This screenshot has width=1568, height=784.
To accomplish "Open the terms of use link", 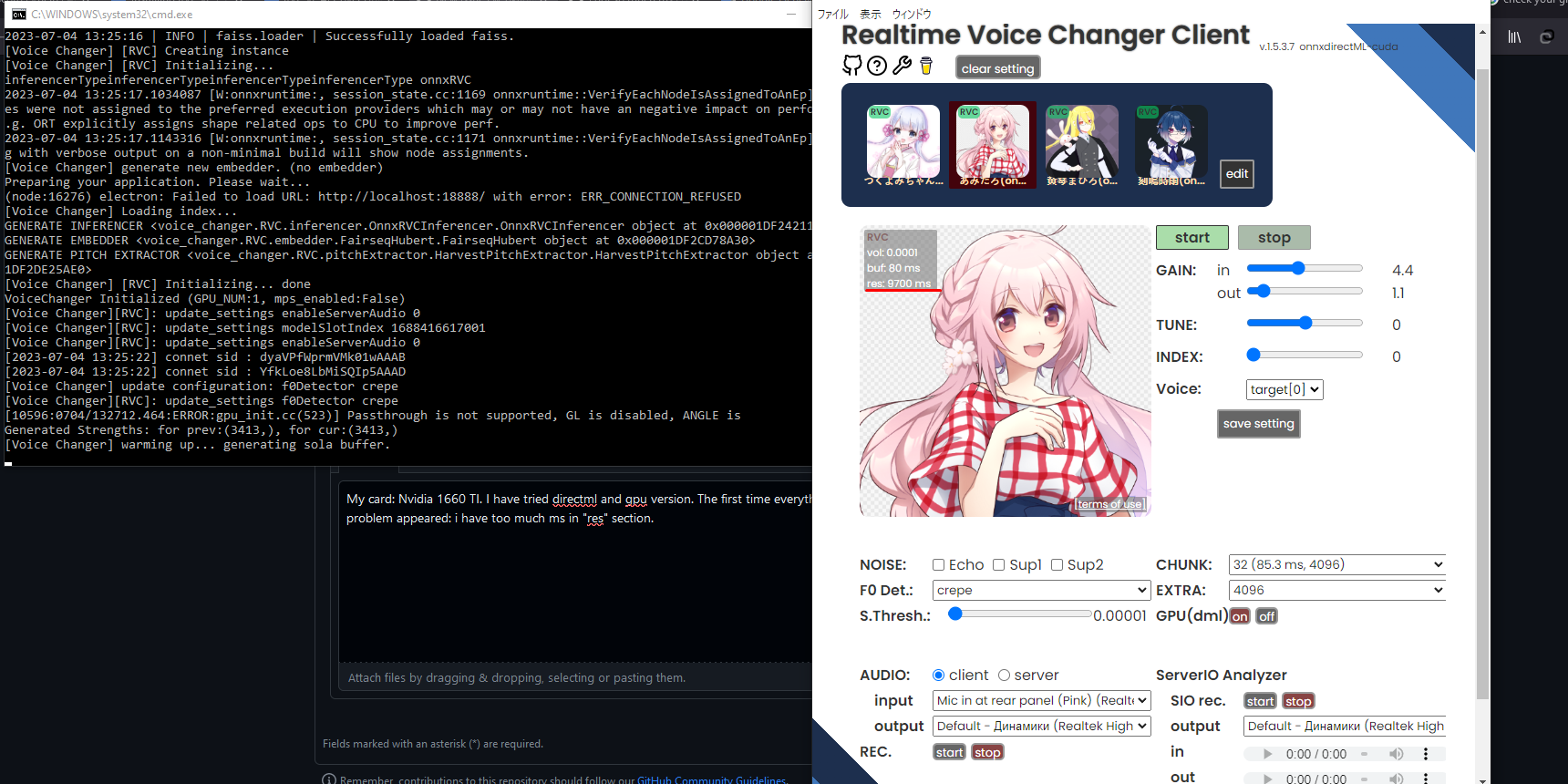I will tap(1109, 504).
